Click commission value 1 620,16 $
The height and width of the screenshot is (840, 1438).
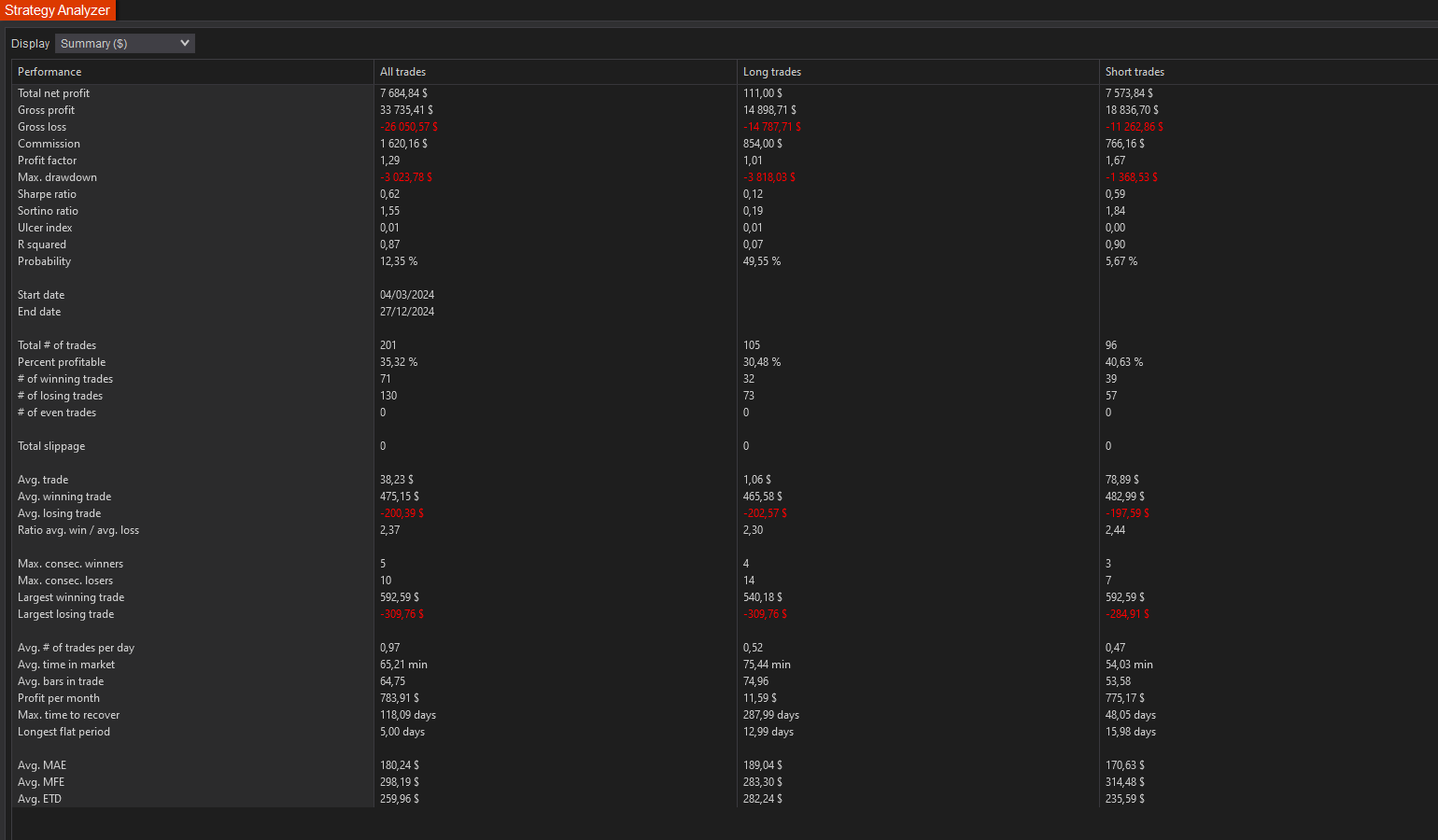(403, 144)
